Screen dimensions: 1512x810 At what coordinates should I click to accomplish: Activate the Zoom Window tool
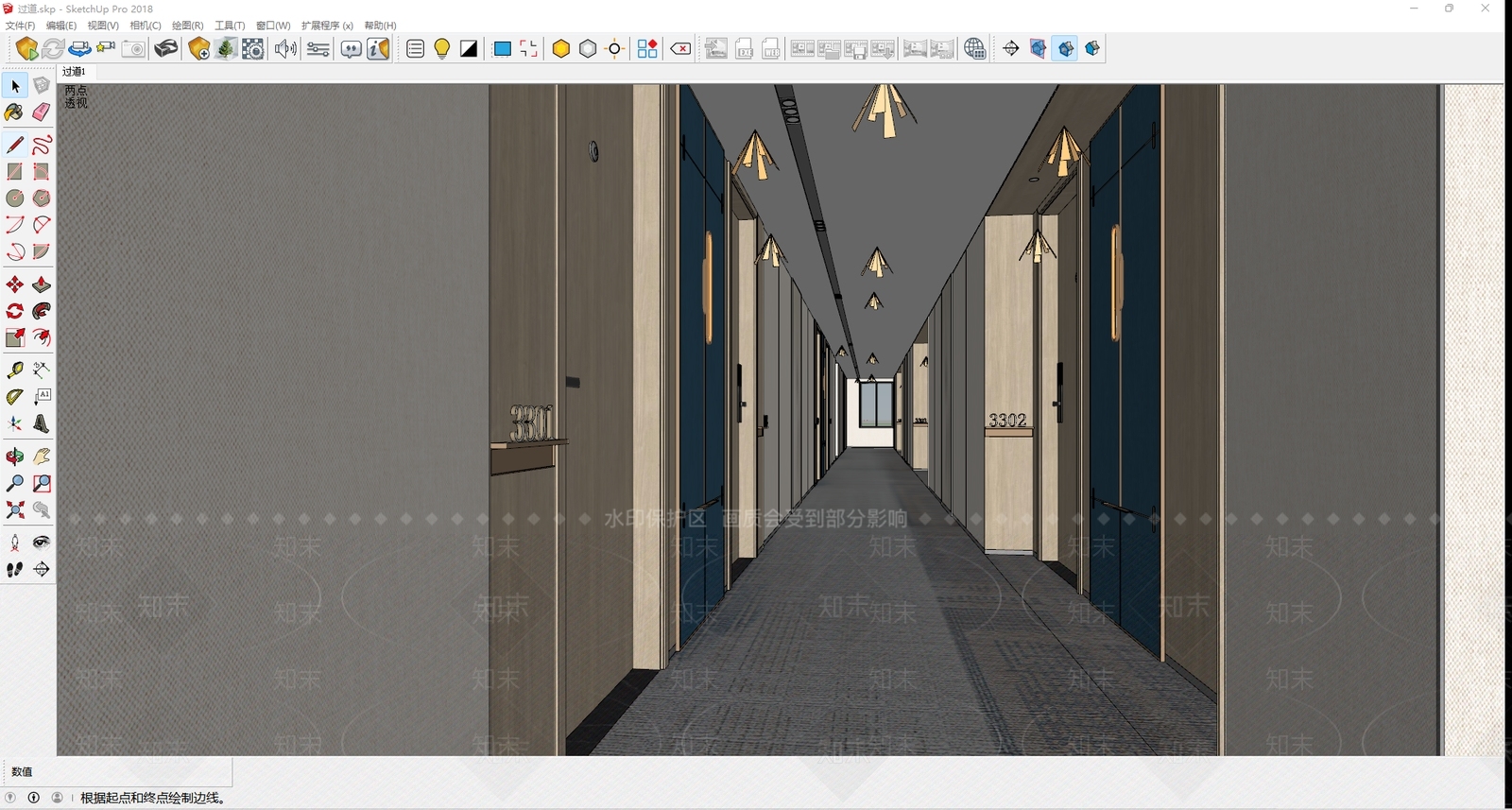(42, 483)
